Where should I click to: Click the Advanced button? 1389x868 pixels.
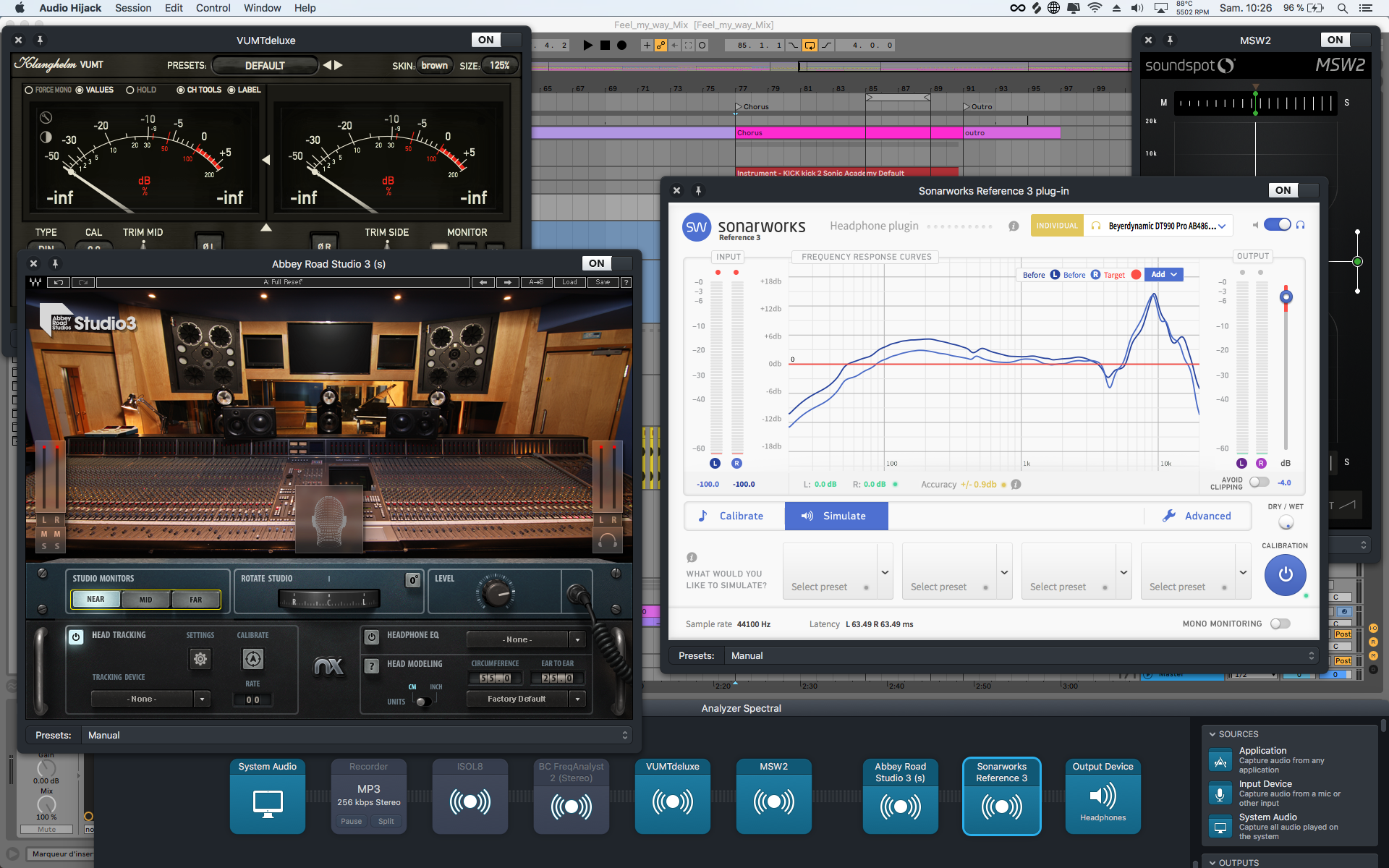pos(1197,516)
